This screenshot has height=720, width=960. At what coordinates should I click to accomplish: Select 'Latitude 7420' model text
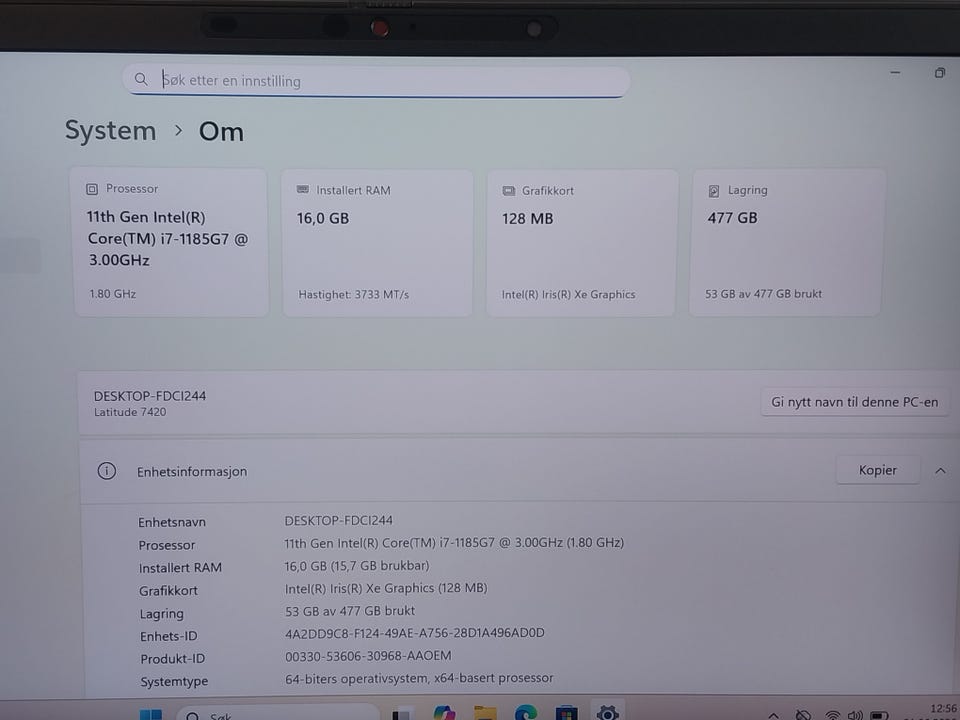click(130, 412)
